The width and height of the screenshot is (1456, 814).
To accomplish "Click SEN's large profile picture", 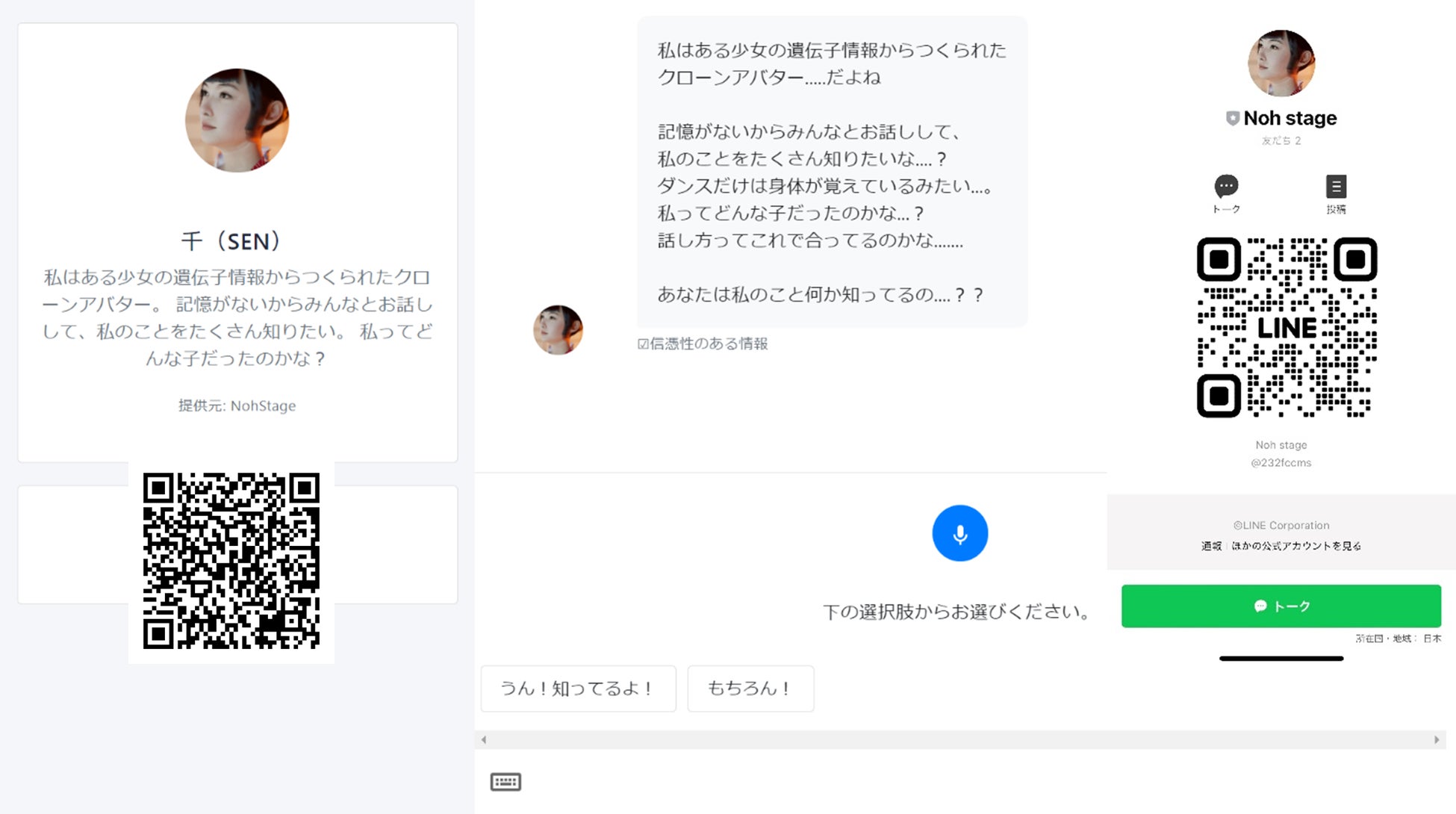I will pyautogui.click(x=237, y=120).
